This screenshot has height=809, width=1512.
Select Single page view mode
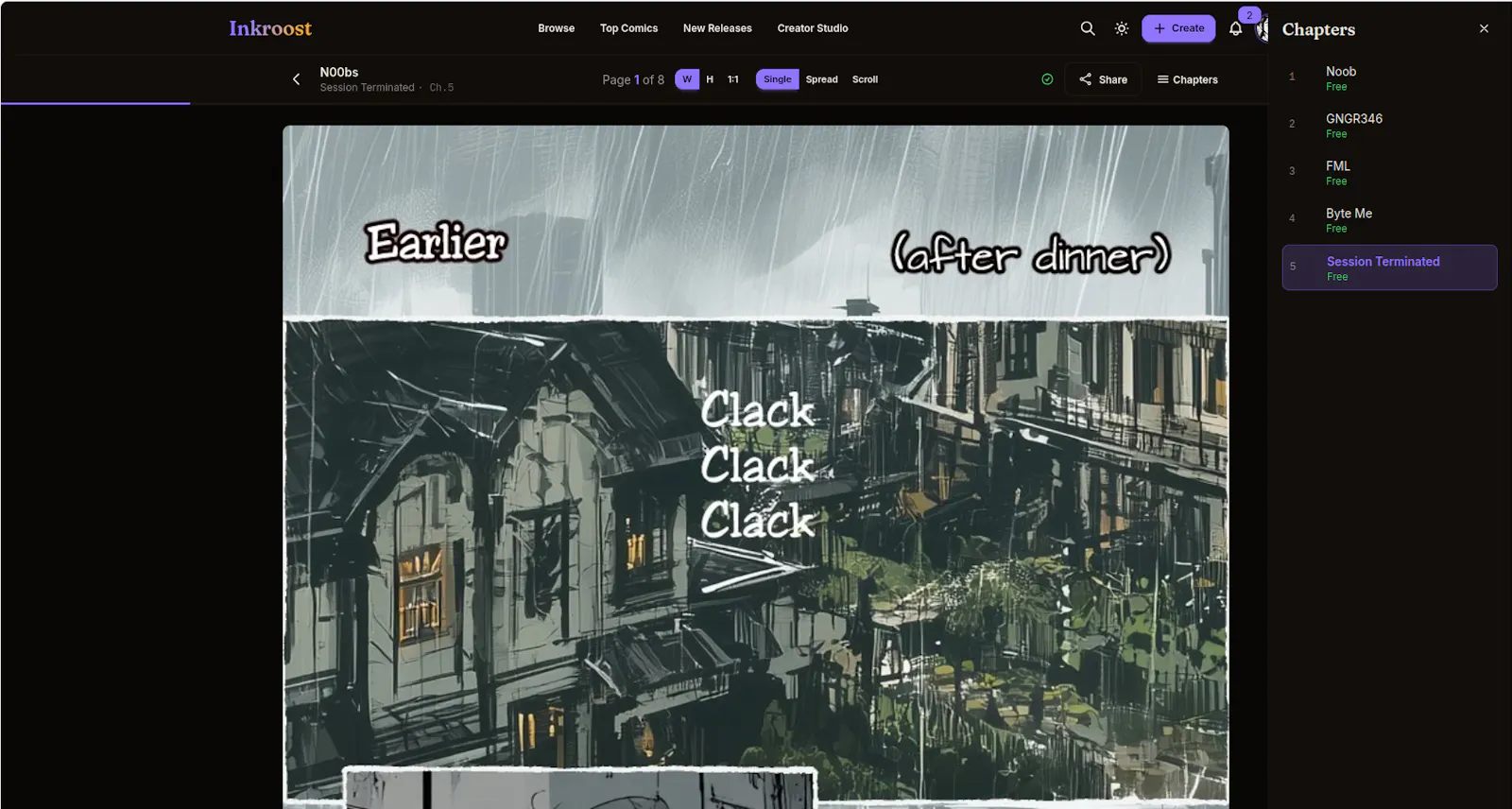777,79
